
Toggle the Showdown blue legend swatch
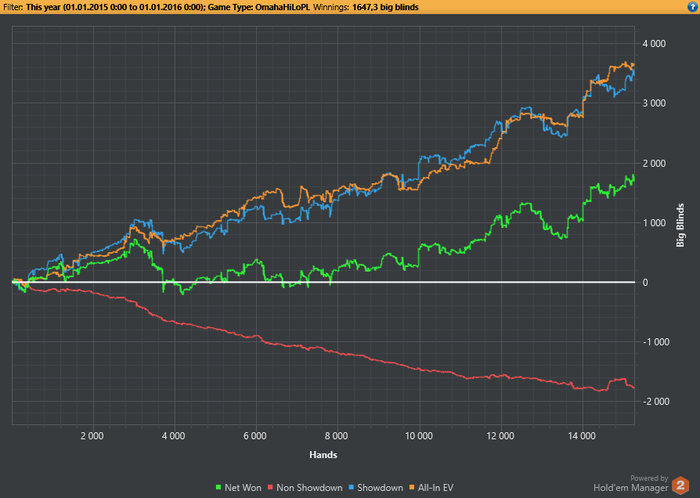click(351, 487)
